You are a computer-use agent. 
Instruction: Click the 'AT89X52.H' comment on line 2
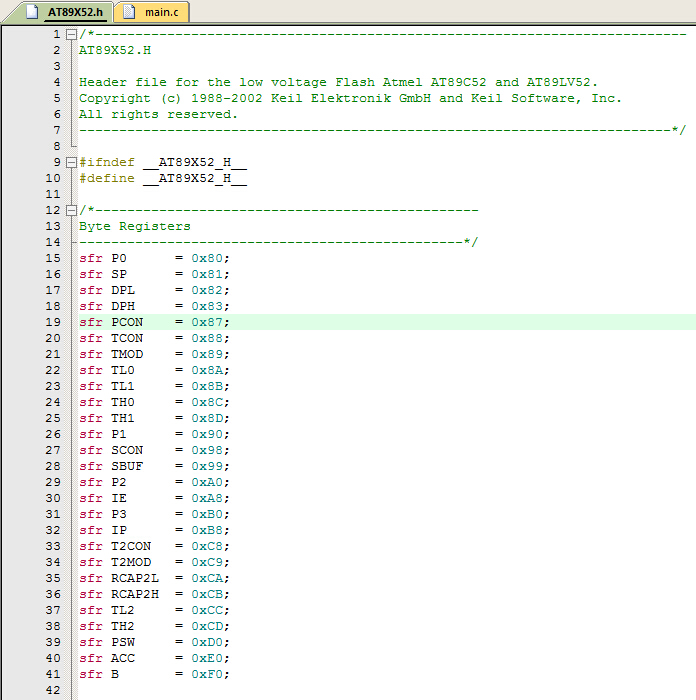(x=115, y=50)
